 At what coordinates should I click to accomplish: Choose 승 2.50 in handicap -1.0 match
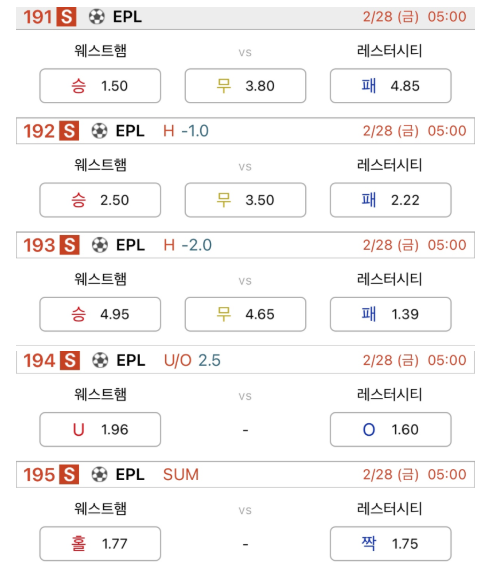click(100, 200)
